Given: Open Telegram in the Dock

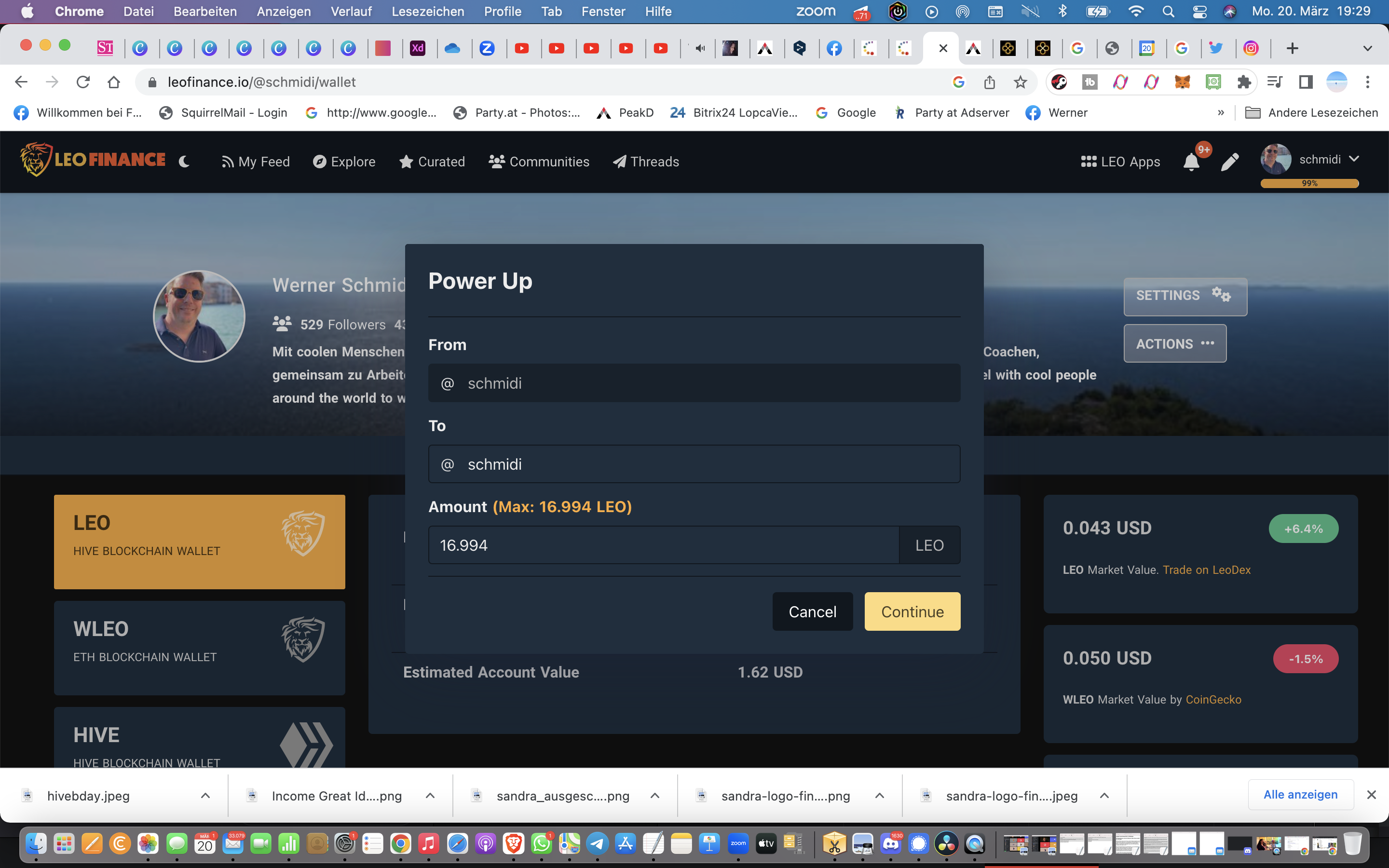Looking at the screenshot, I should (597, 843).
